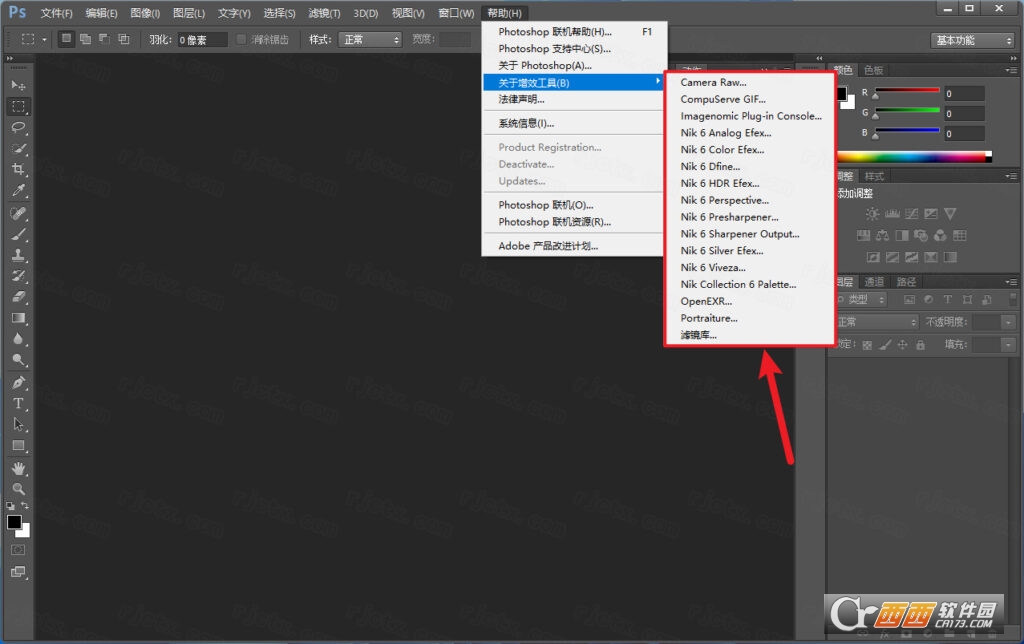This screenshot has width=1024, height=644.
Task: Click the Vibrance adjustment icon
Action: coord(950,214)
